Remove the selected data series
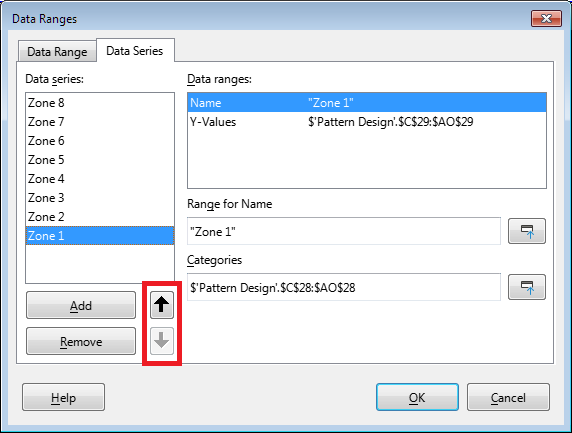572x433 pixels. click(81, 341)
